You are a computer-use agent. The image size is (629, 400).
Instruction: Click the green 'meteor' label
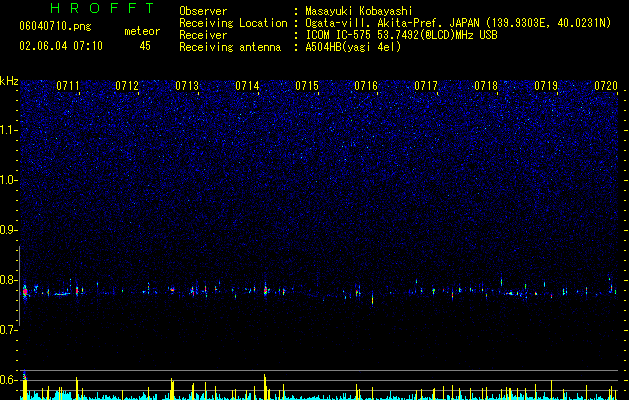tap(142, 31)
